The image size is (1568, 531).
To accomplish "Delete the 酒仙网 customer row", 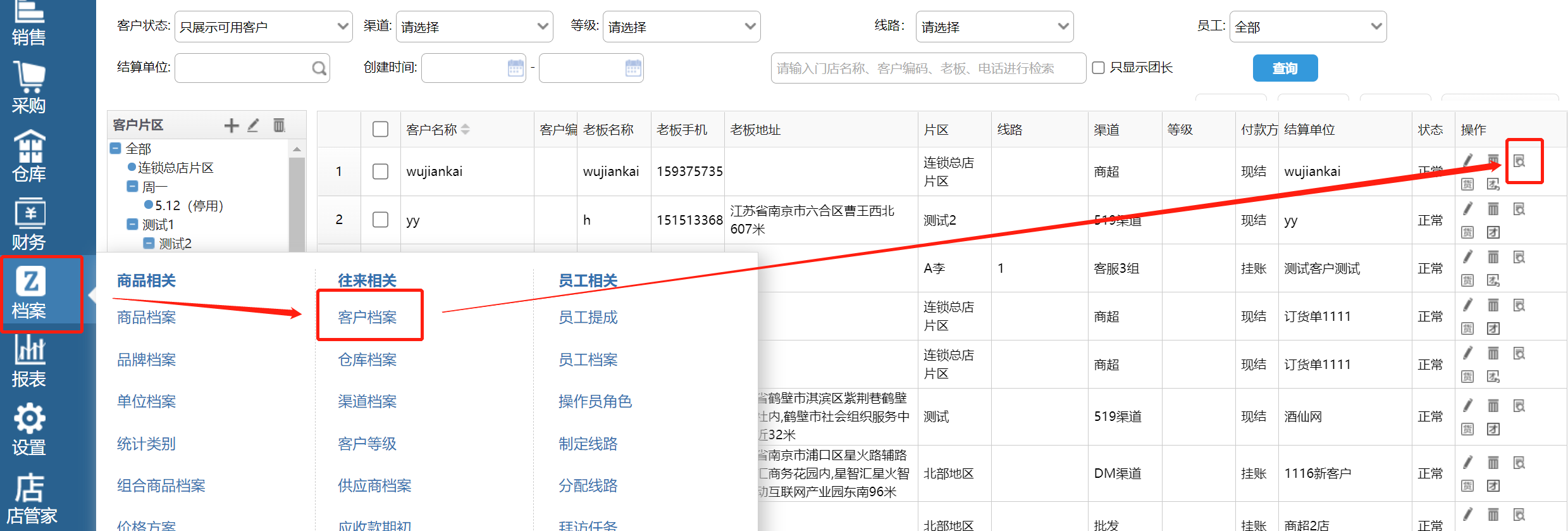I will (x=1493, y=405).
